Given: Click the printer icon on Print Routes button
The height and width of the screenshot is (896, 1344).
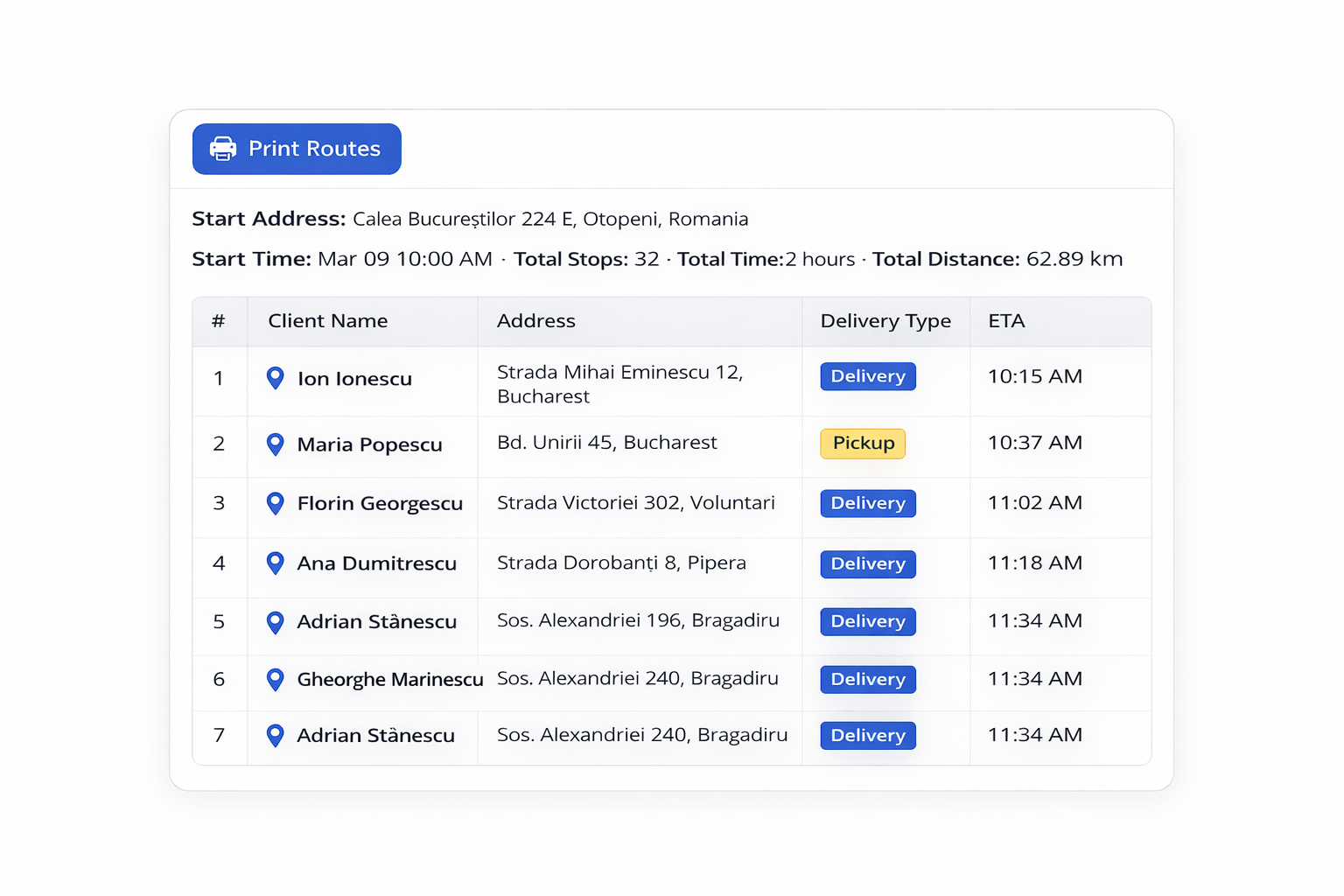Looking at the screenshot, I should click(x=223, y=149).
